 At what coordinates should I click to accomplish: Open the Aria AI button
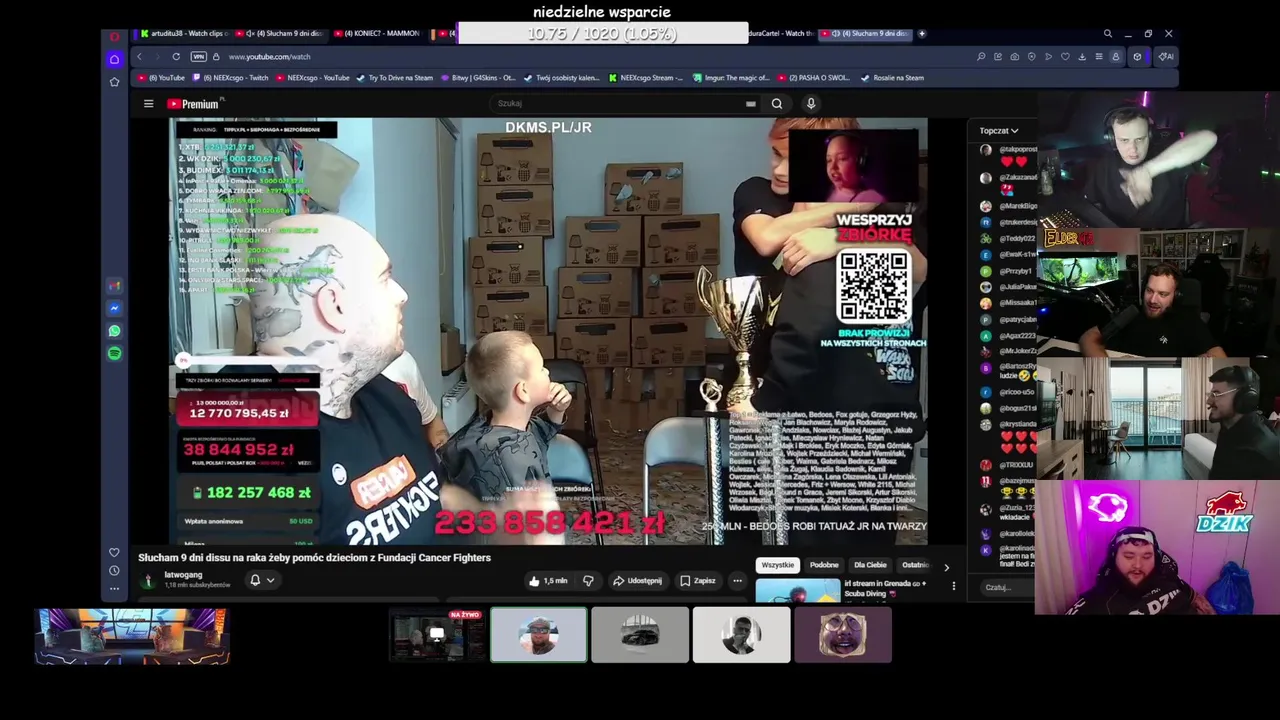click(1166, 57)
